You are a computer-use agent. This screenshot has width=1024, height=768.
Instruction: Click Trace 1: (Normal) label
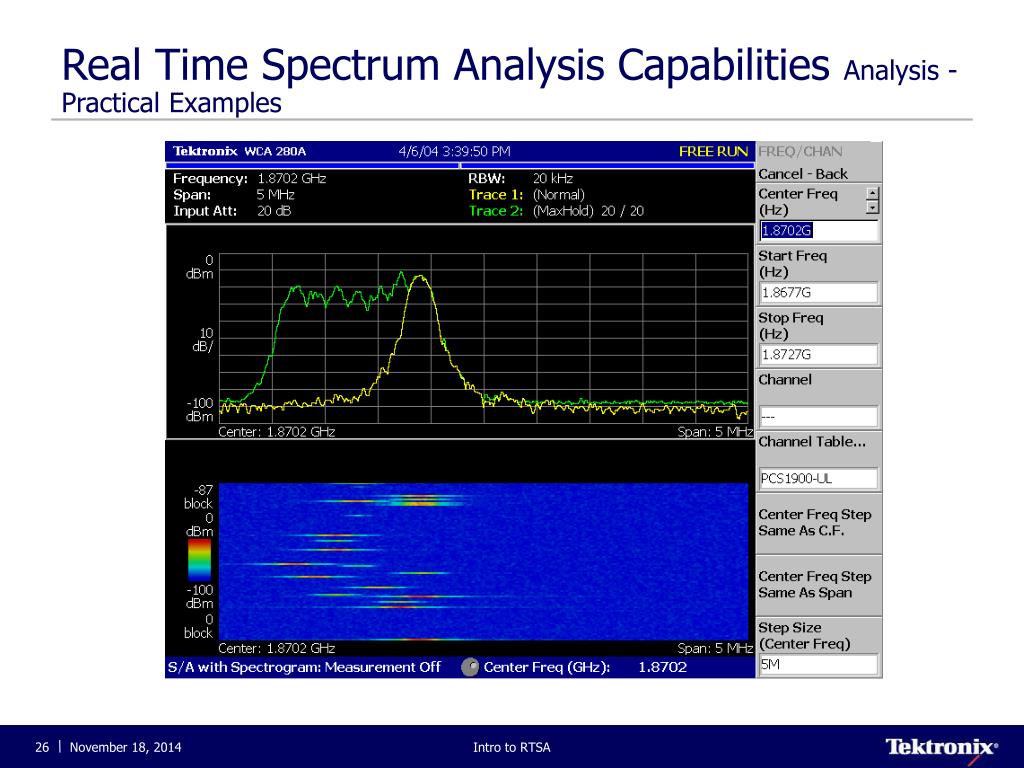[x=527, y=195]
